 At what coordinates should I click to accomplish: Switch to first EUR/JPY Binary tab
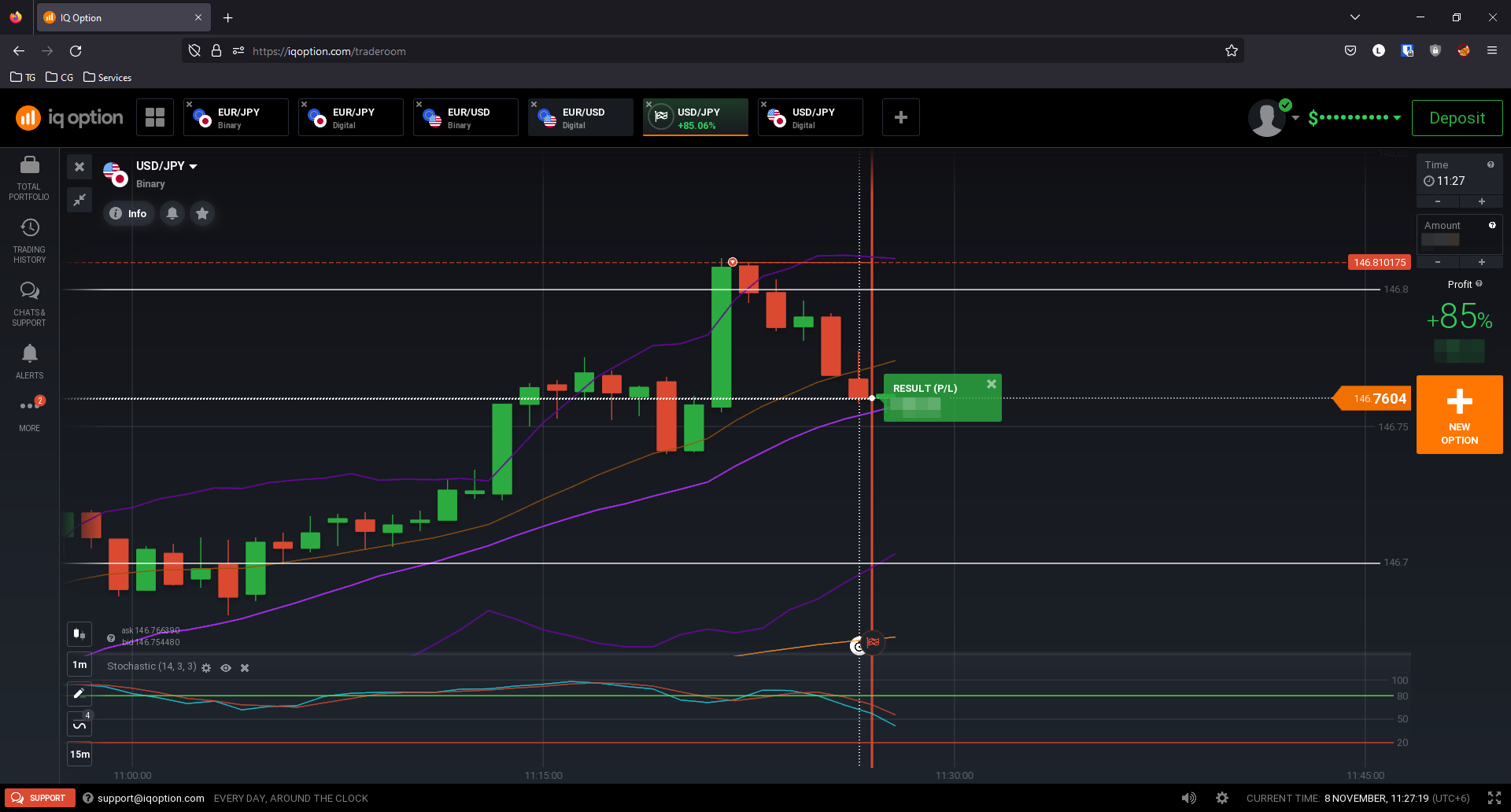click(x=236, y=117)
